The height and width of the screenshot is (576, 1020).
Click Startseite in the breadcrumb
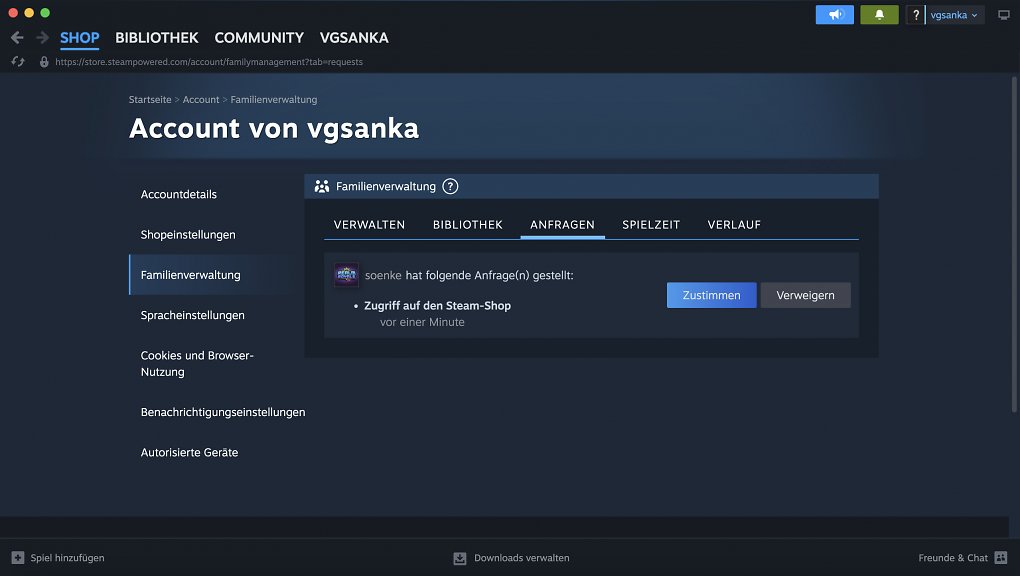[x=150, y=100]
